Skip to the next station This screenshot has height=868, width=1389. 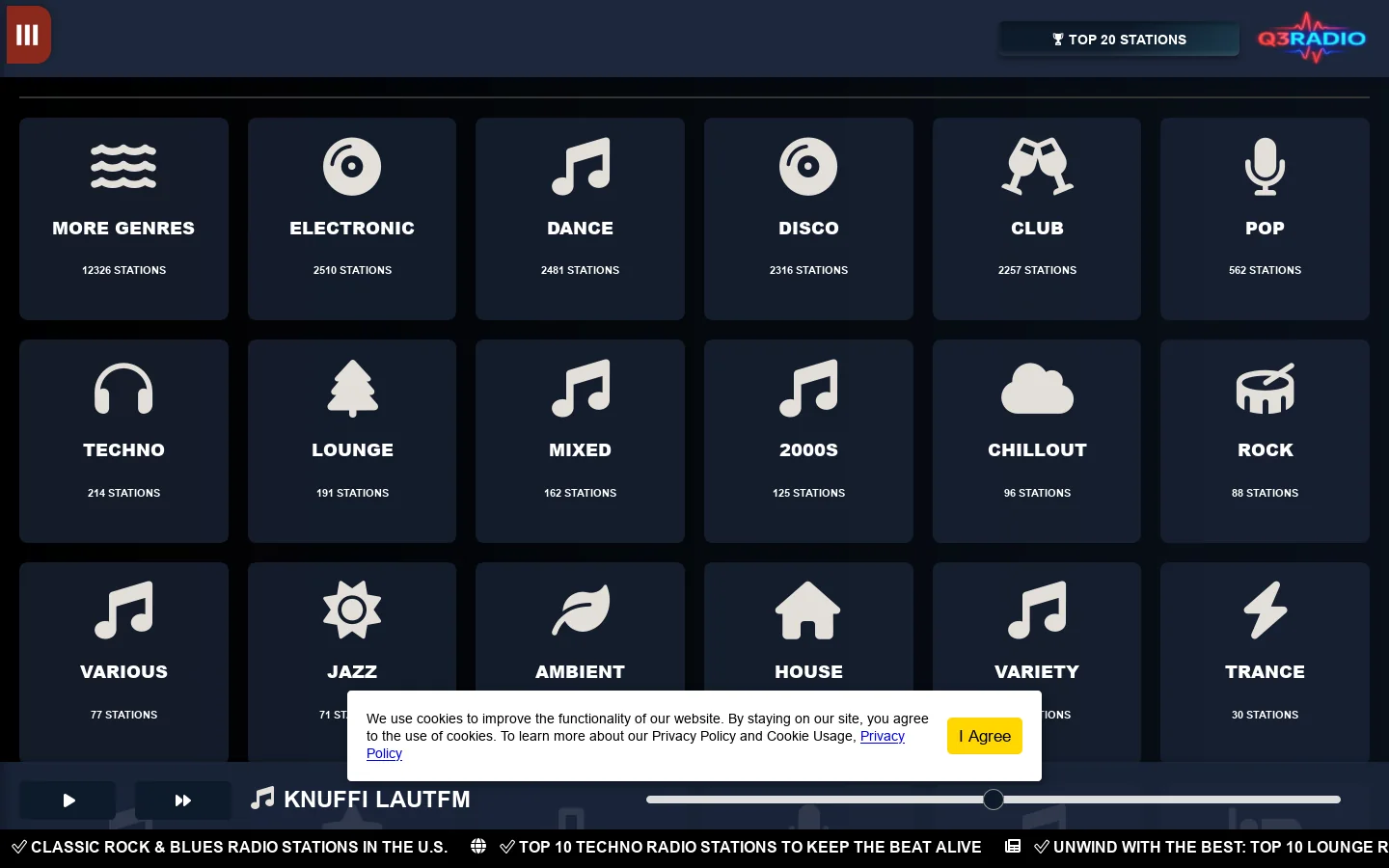(x=182, y=800)
